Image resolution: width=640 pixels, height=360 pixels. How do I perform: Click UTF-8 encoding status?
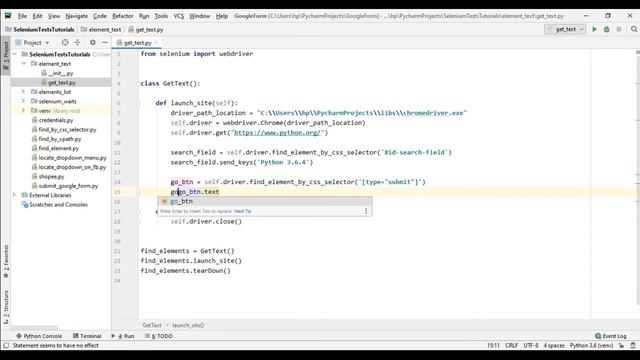[x=531, y=346]
